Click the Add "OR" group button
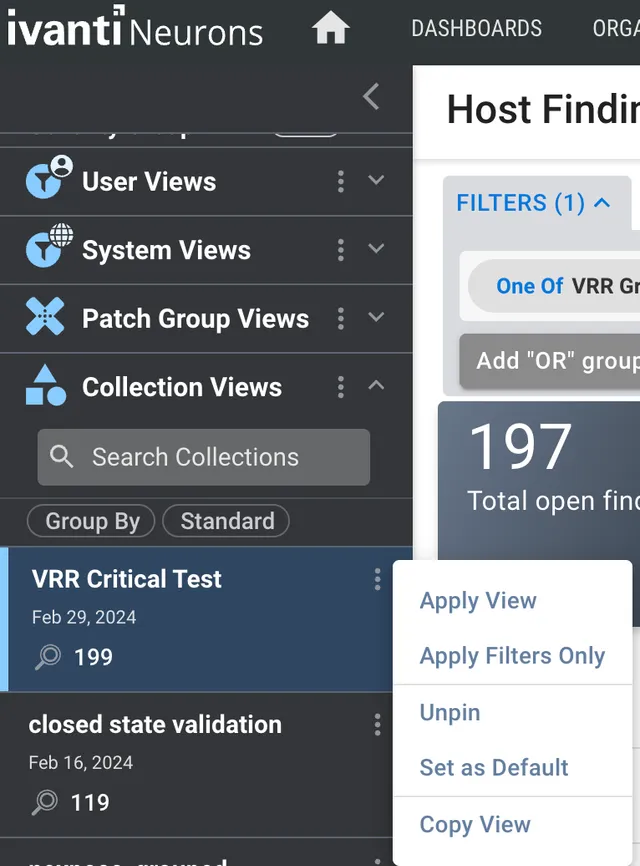Screen dimensions: 640x866 (x=549, y=361)
